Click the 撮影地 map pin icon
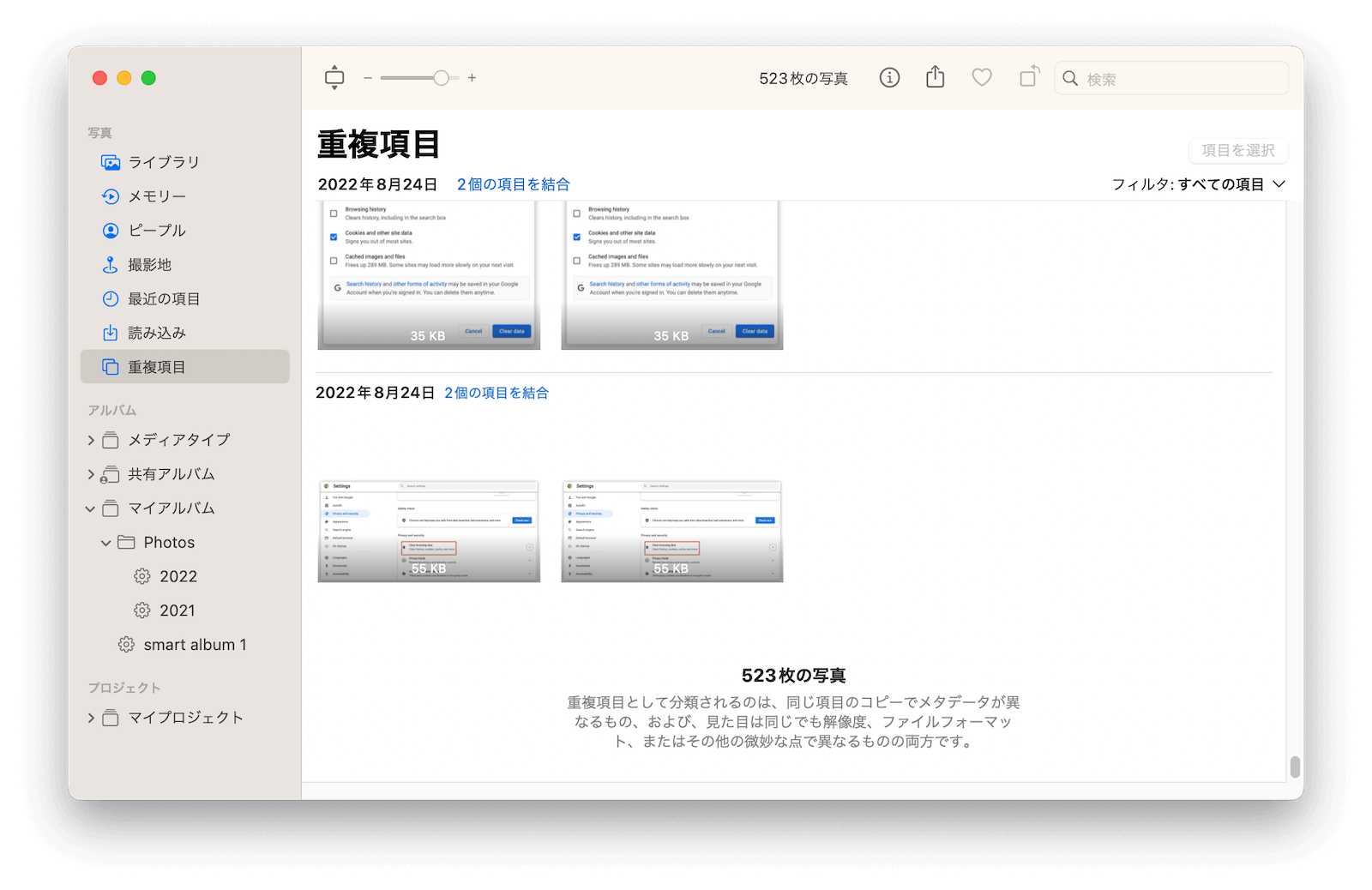 pos(111,265)
